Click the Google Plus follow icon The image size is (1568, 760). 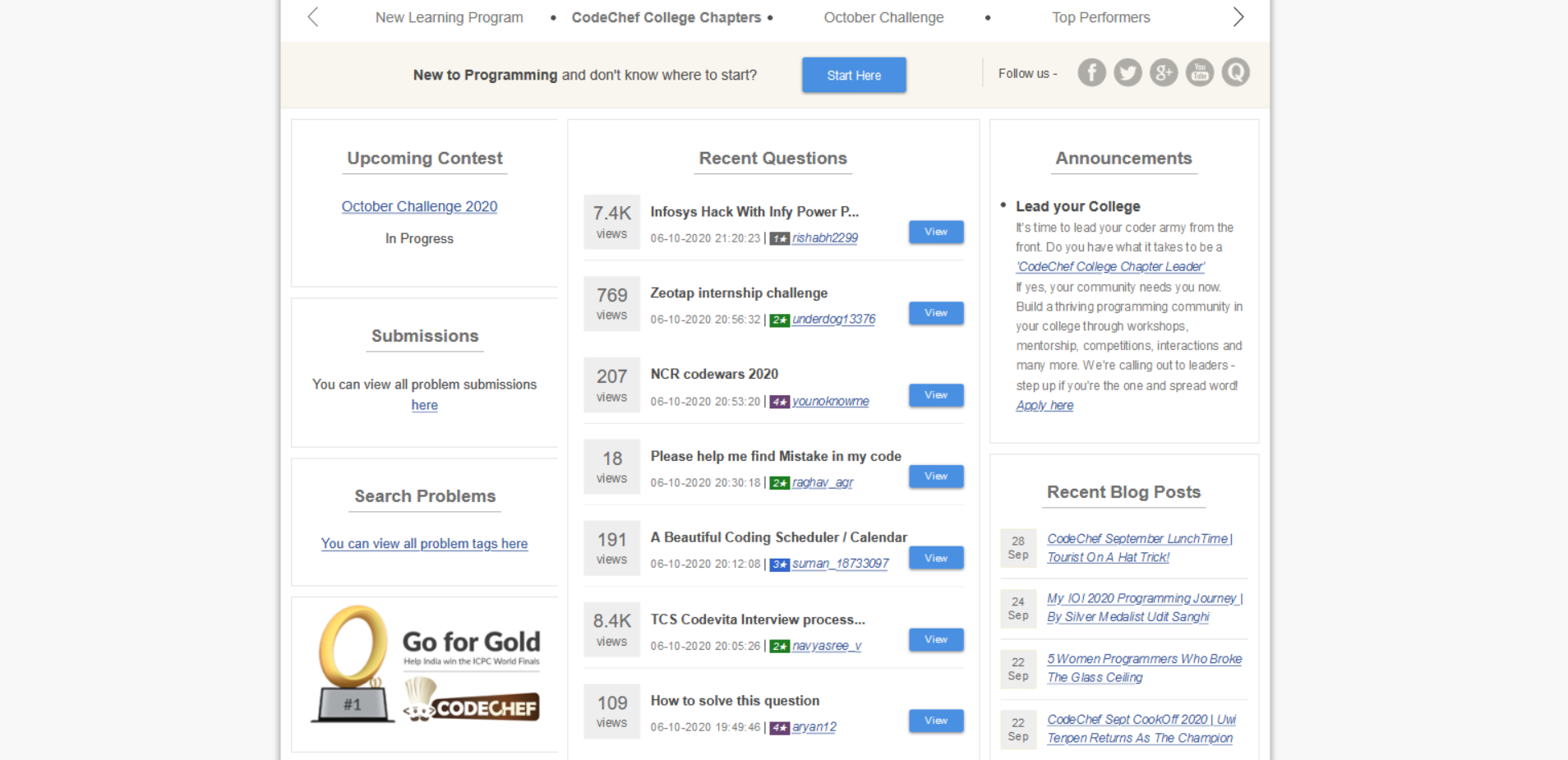pyautogui.click(x=1164, y=73)
